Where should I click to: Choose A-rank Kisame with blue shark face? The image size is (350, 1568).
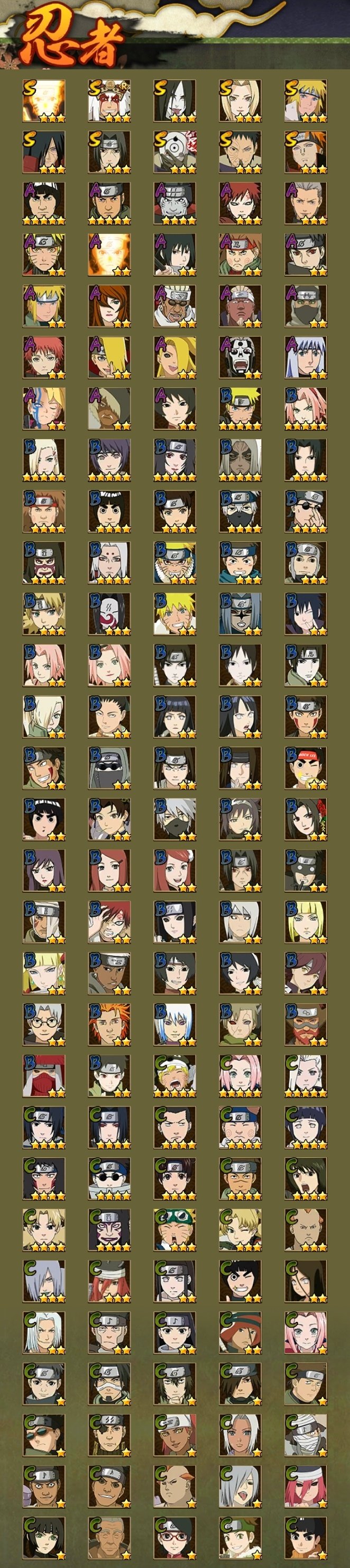coord(175,203)
